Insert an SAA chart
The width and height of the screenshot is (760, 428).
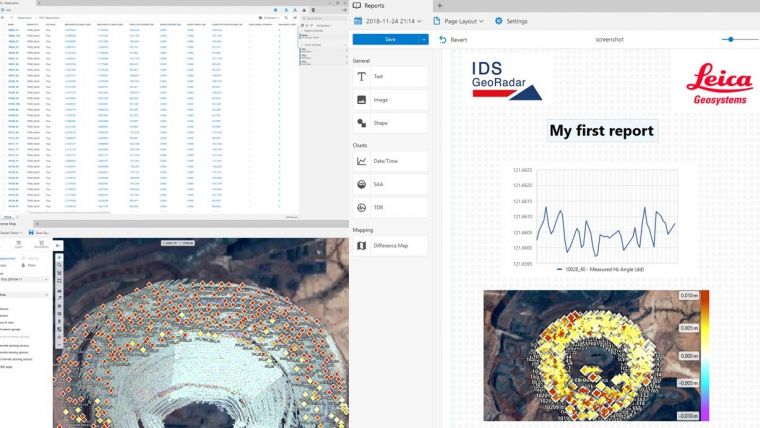(390, 184)
